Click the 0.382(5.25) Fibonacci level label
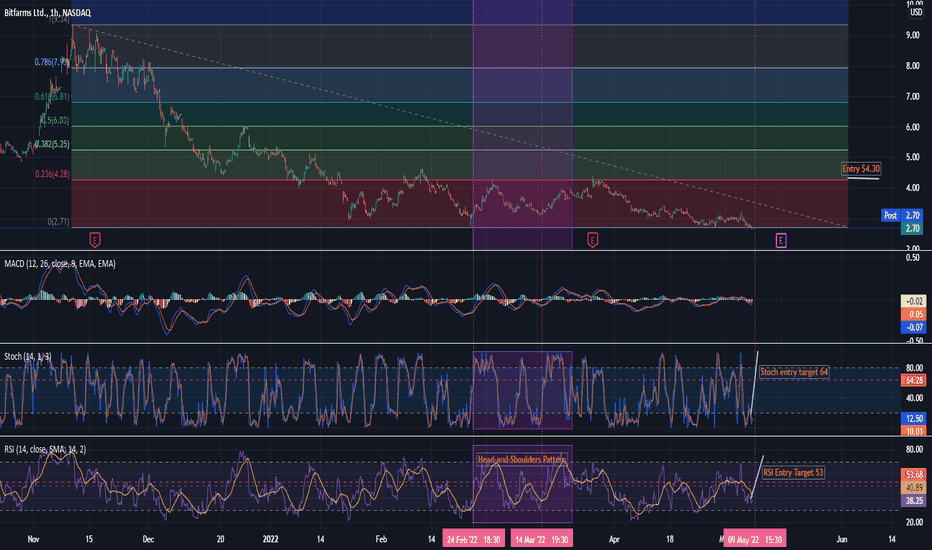This screenshot has height=550, width=932. (52, 144)
